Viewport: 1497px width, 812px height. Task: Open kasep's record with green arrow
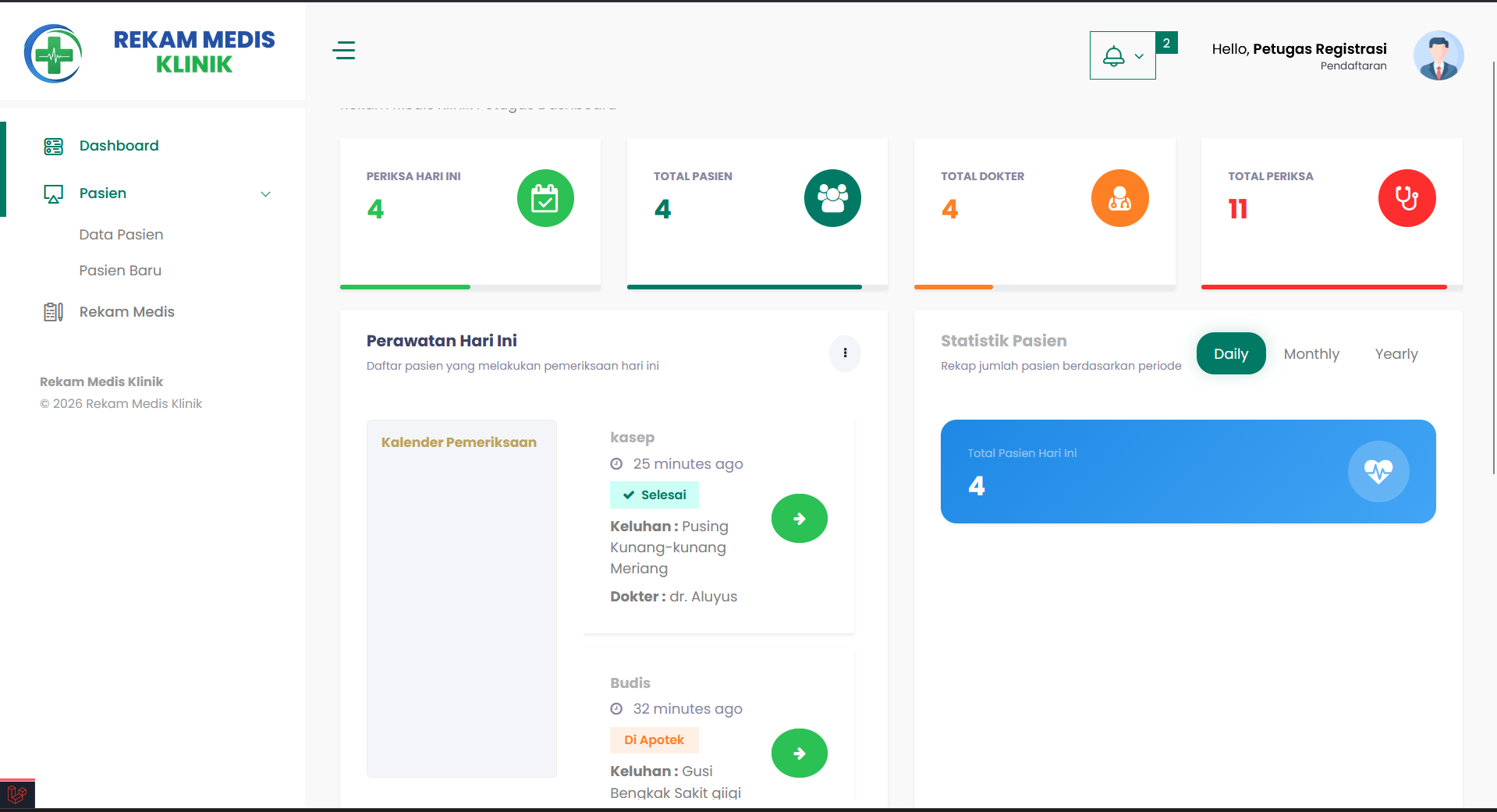click(x=799, y=519)
